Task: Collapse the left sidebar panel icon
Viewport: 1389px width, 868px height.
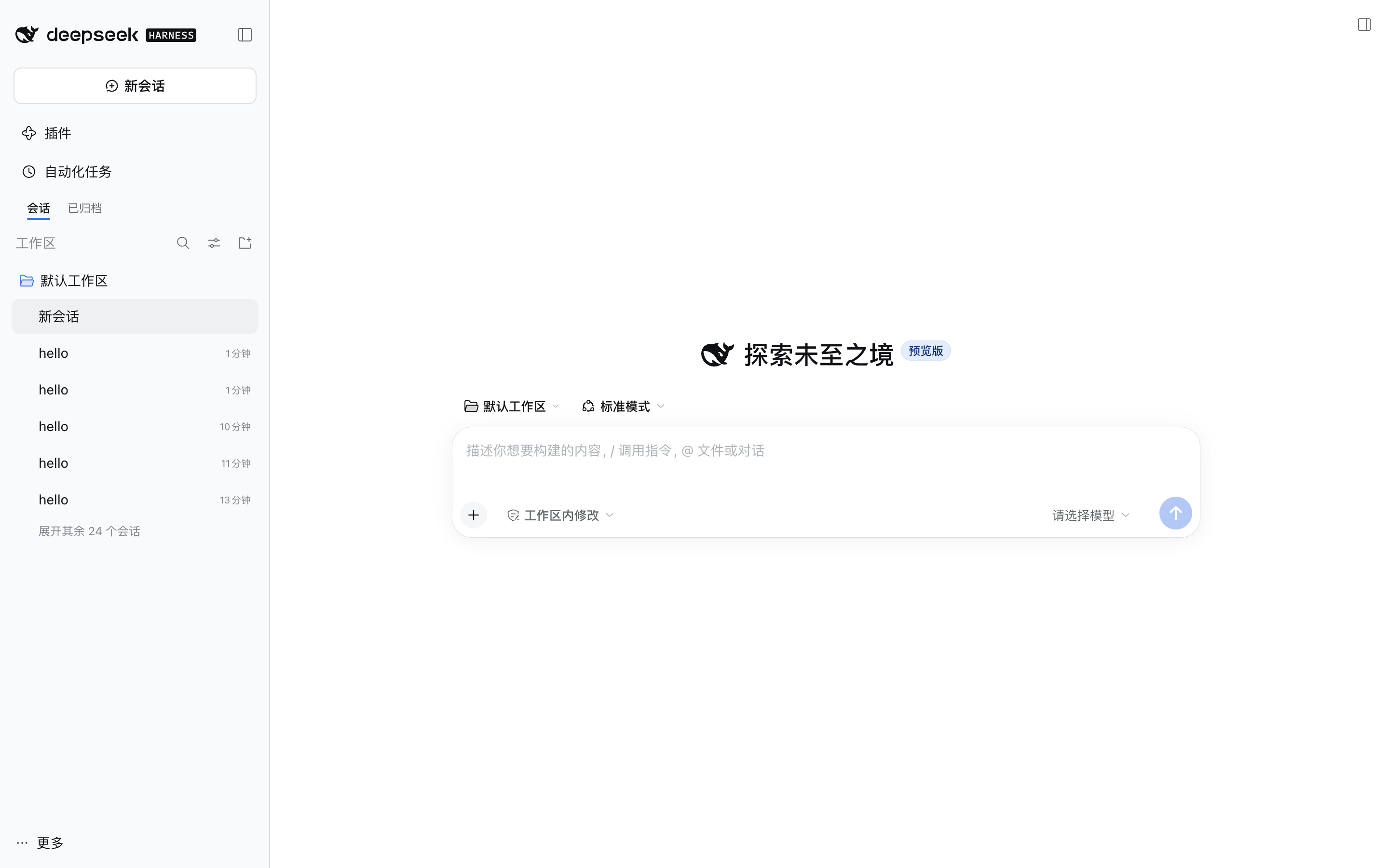Action: [245, 35]
